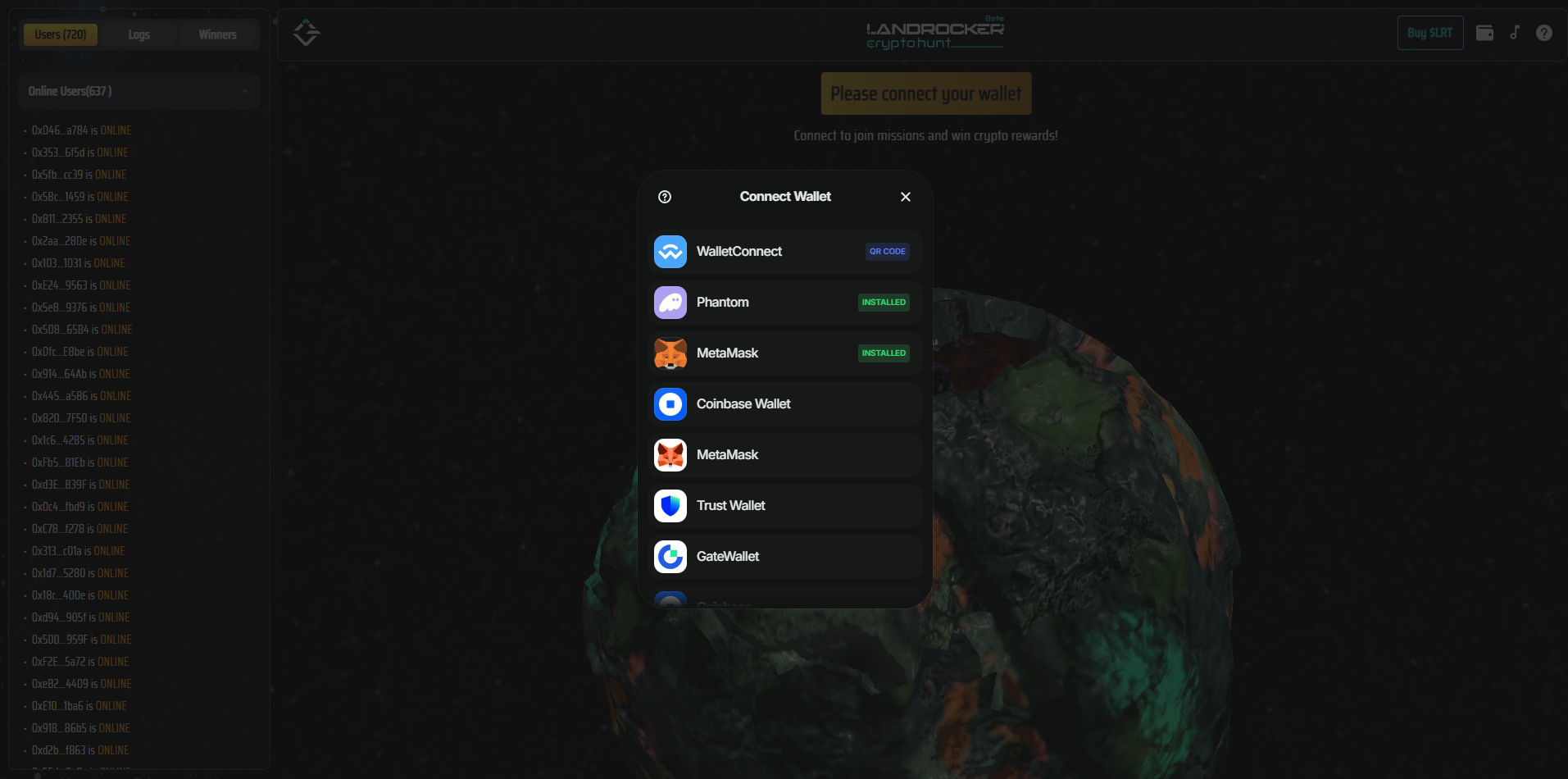Connect using Coinbase Wallet label
The width and height of the screenshot is (1568, 779).
point(743,404)
